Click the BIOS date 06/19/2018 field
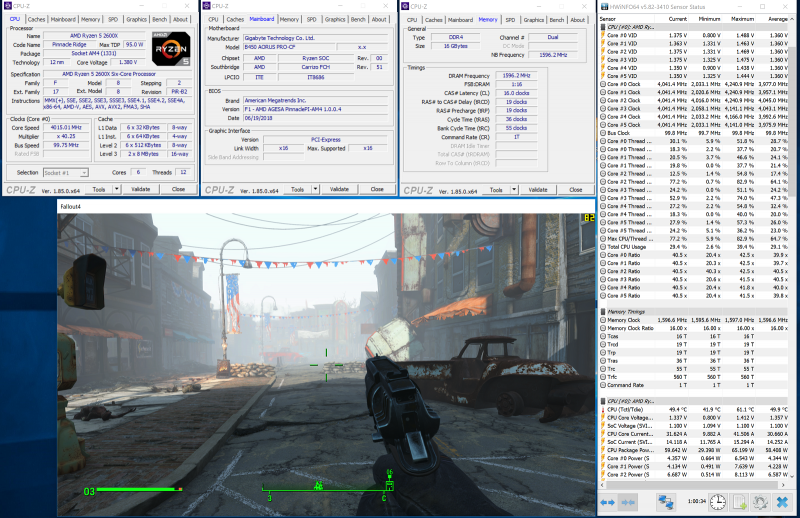 point(316,118)
